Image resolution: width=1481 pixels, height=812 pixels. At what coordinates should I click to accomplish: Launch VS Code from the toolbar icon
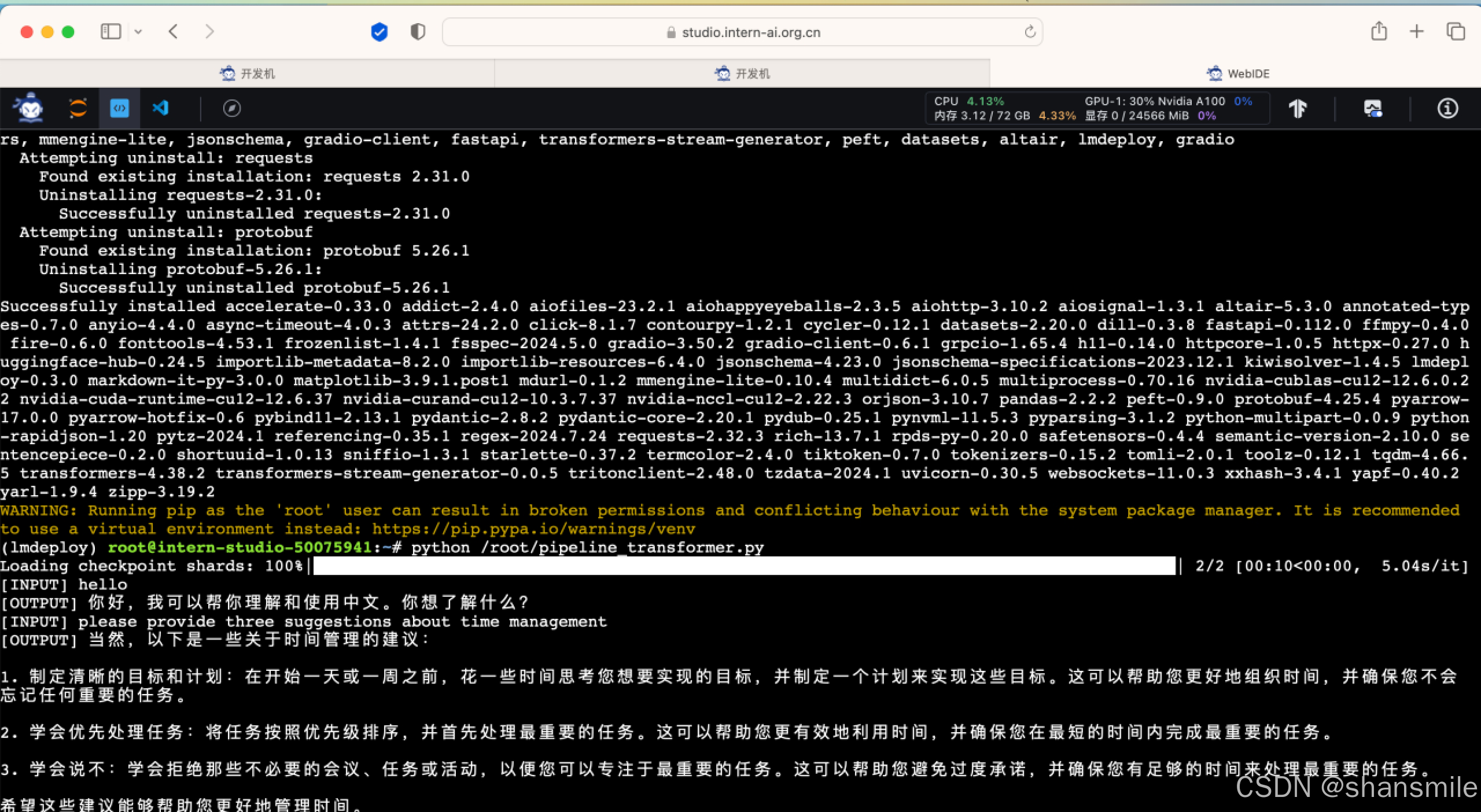(x=161, y=108)
